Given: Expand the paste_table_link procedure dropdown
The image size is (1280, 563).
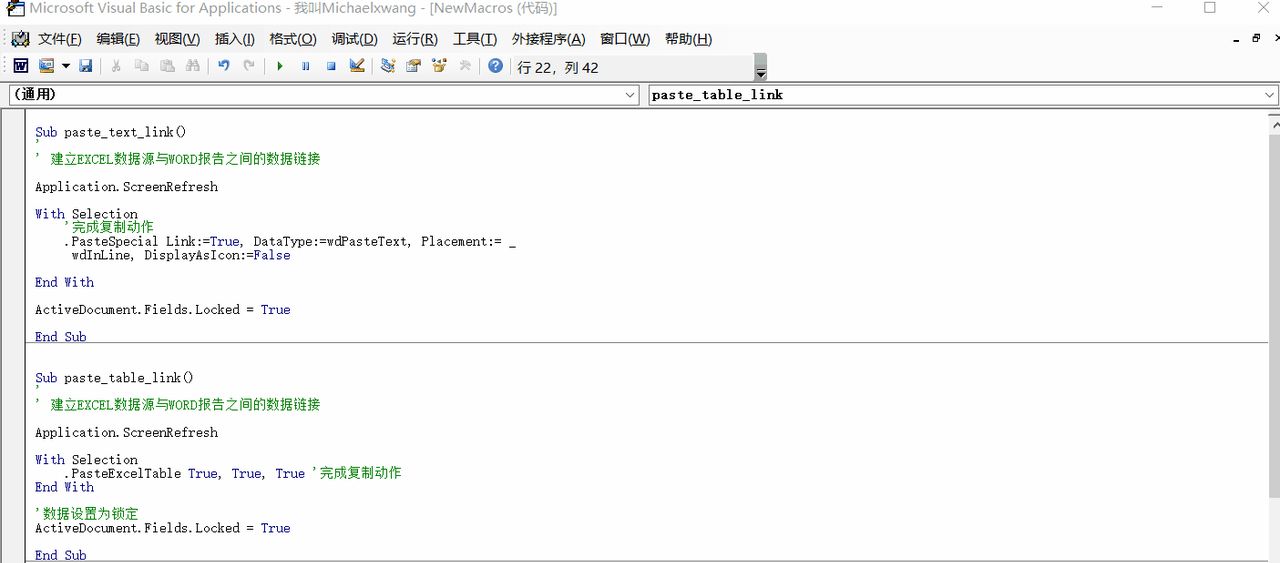Looking at the screenshot, I should tap(1270, 94).
